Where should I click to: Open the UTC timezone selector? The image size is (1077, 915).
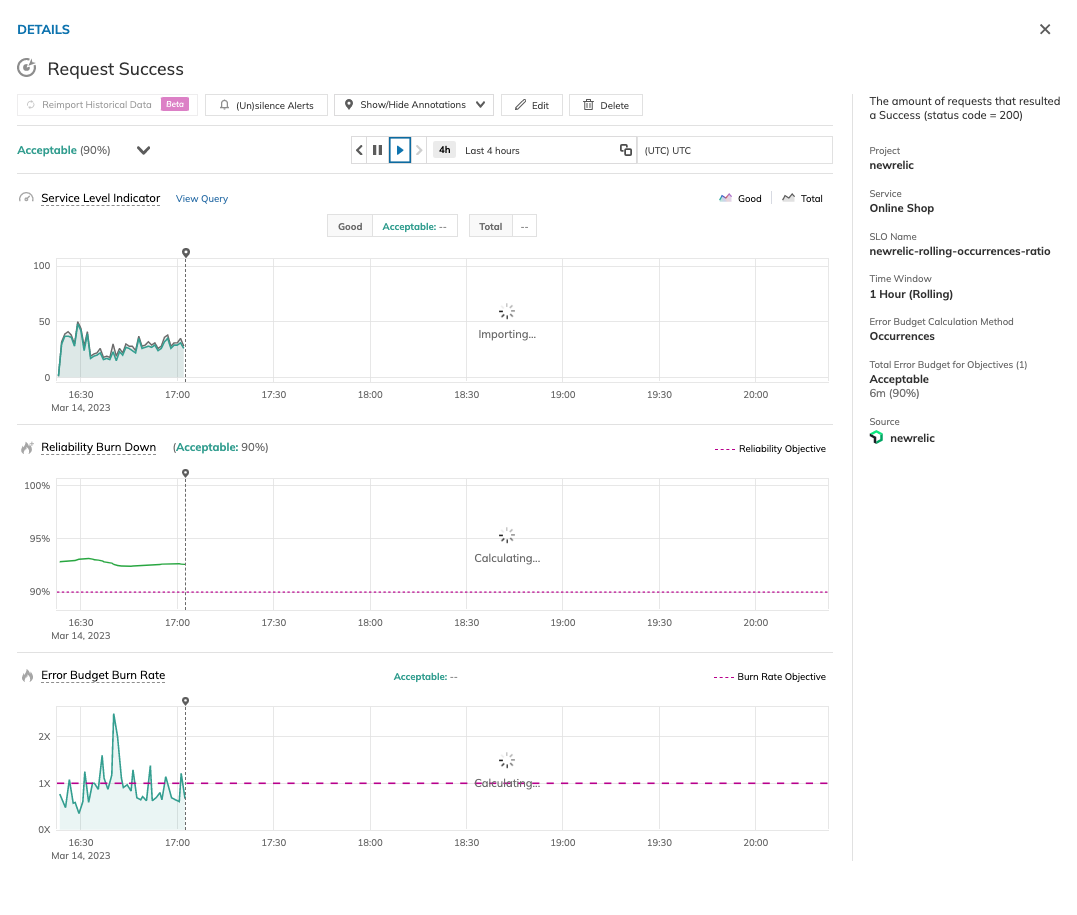(x=734, y=150)
